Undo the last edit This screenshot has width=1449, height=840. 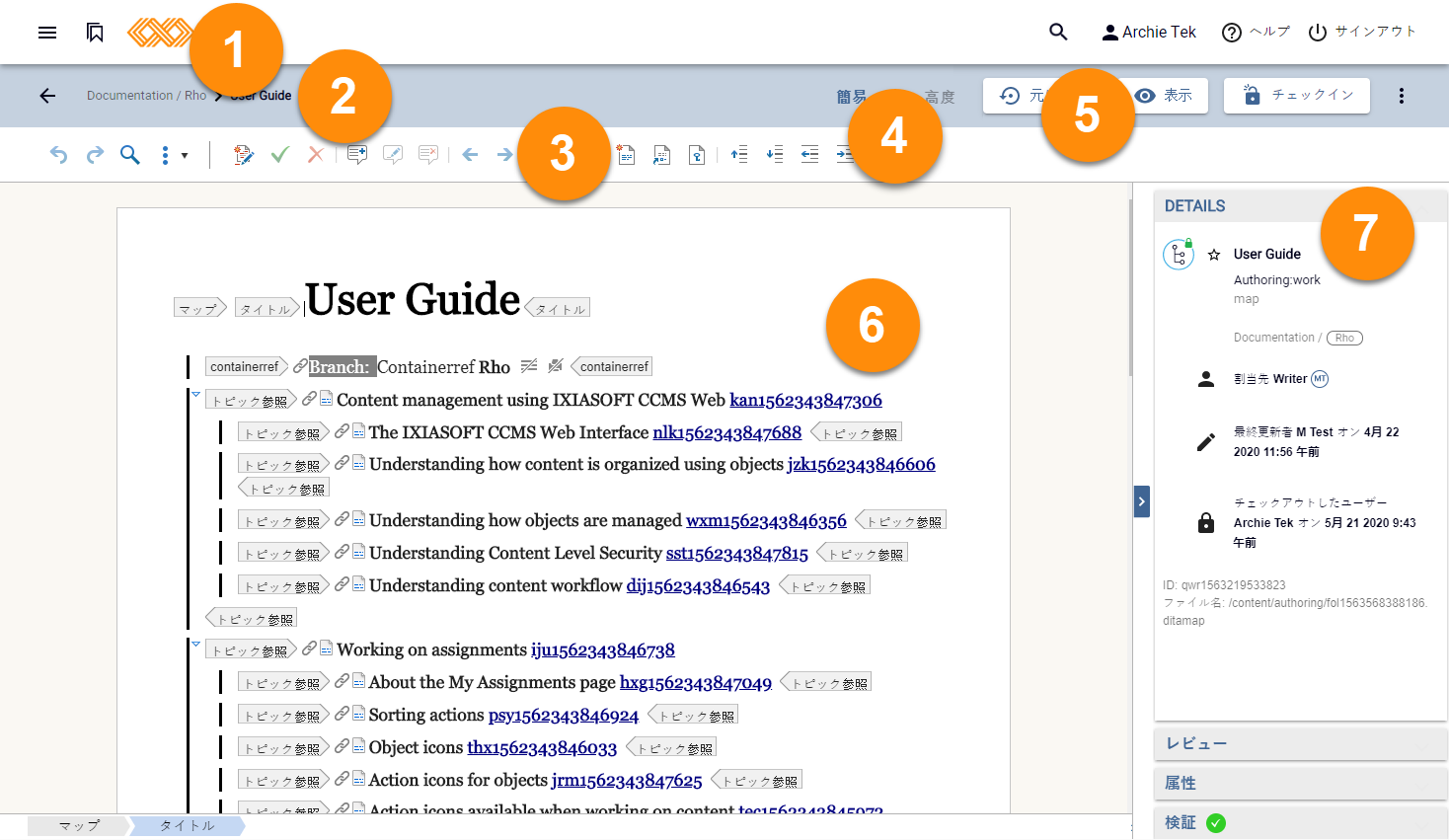click(59, 155)
